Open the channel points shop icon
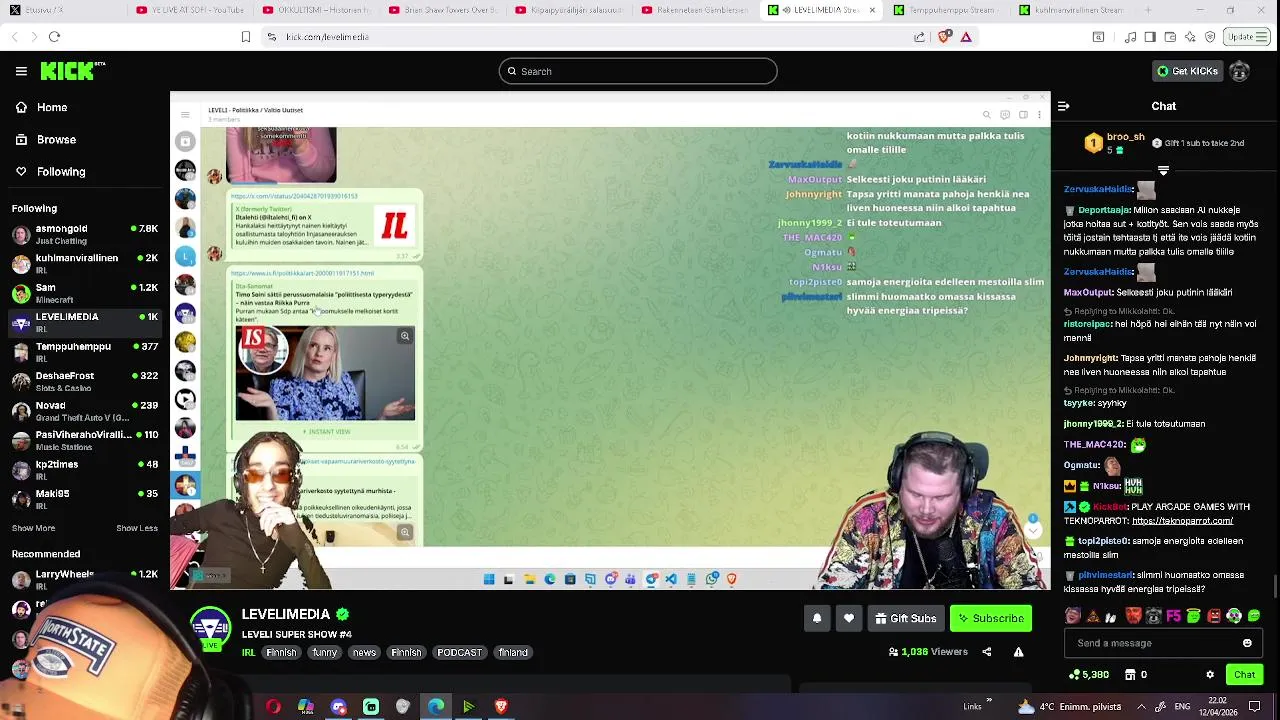Screen dimensions: 1280x720 tap(1128, 675)
